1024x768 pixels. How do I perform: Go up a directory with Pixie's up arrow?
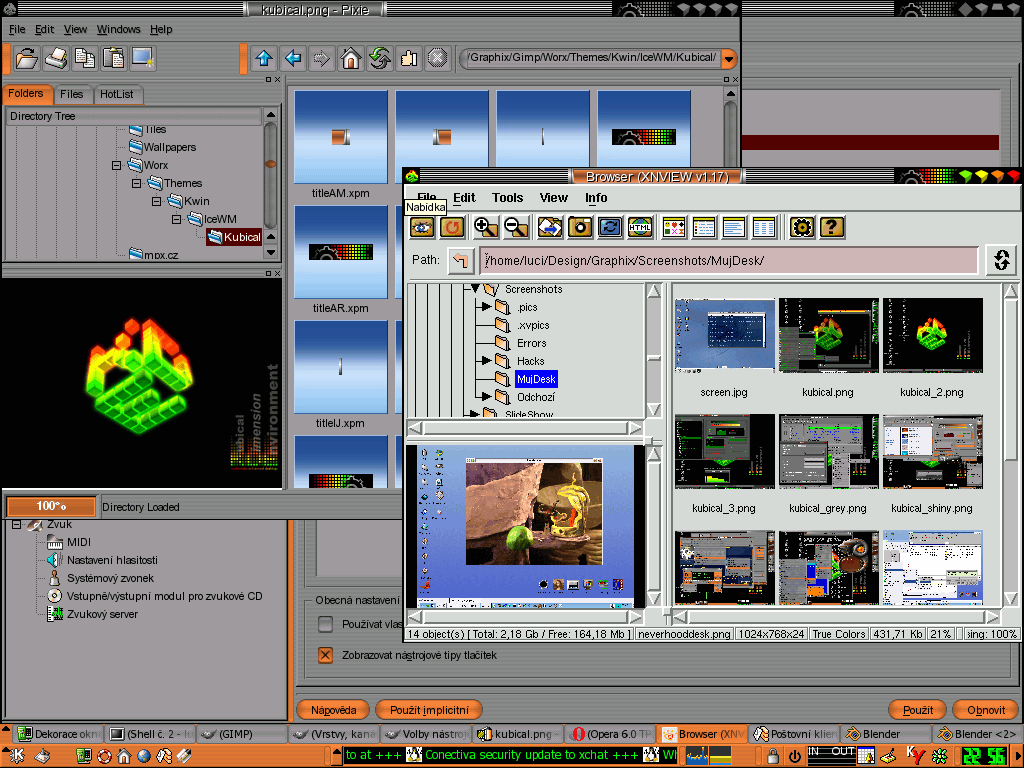tap(264, 58)
